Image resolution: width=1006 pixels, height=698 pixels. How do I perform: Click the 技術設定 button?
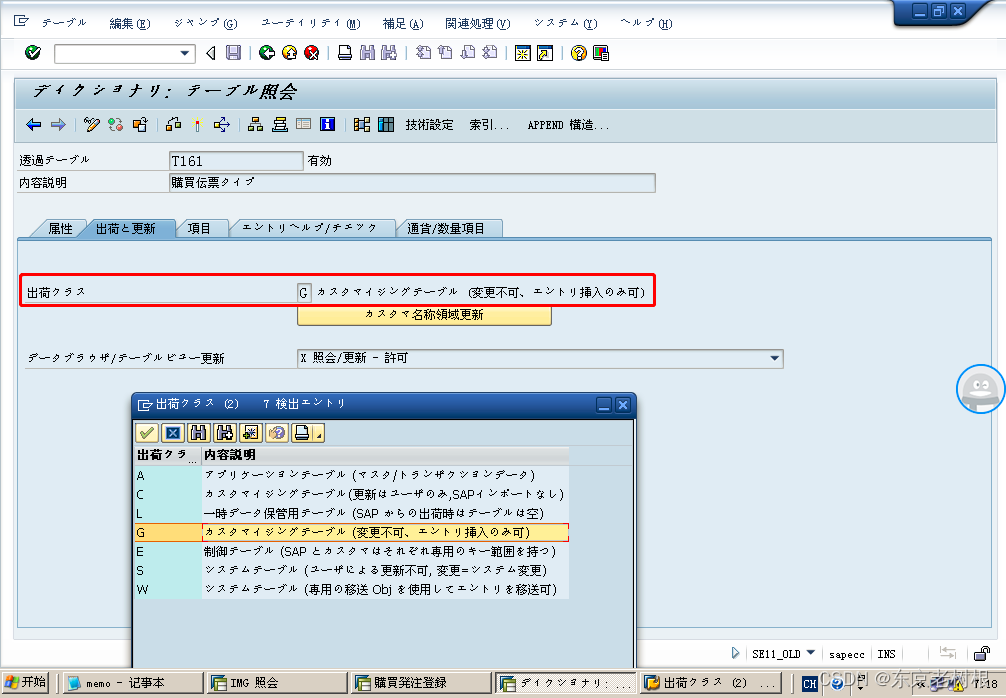pos(429,125)
